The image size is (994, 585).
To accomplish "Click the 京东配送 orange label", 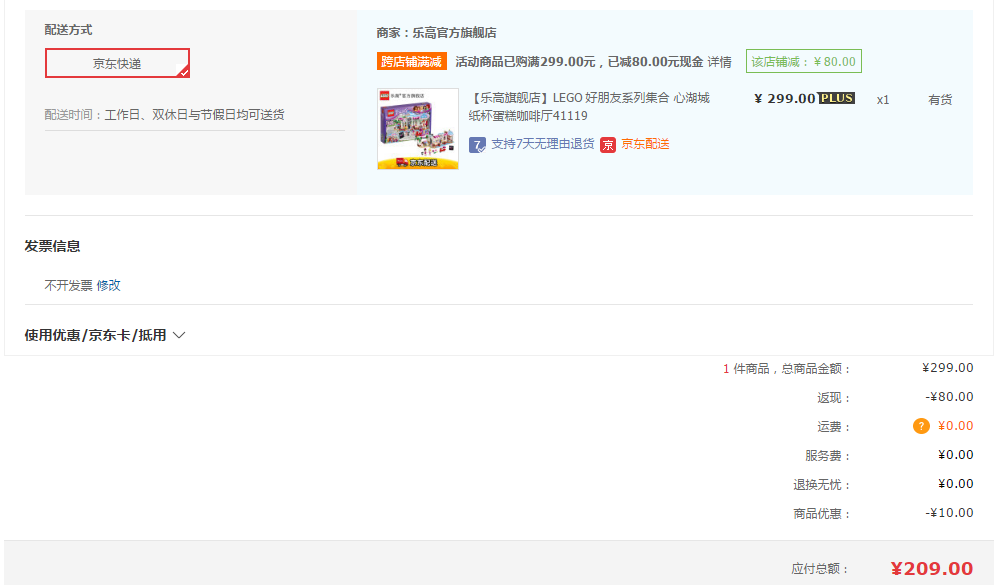I will click(645, 144).
